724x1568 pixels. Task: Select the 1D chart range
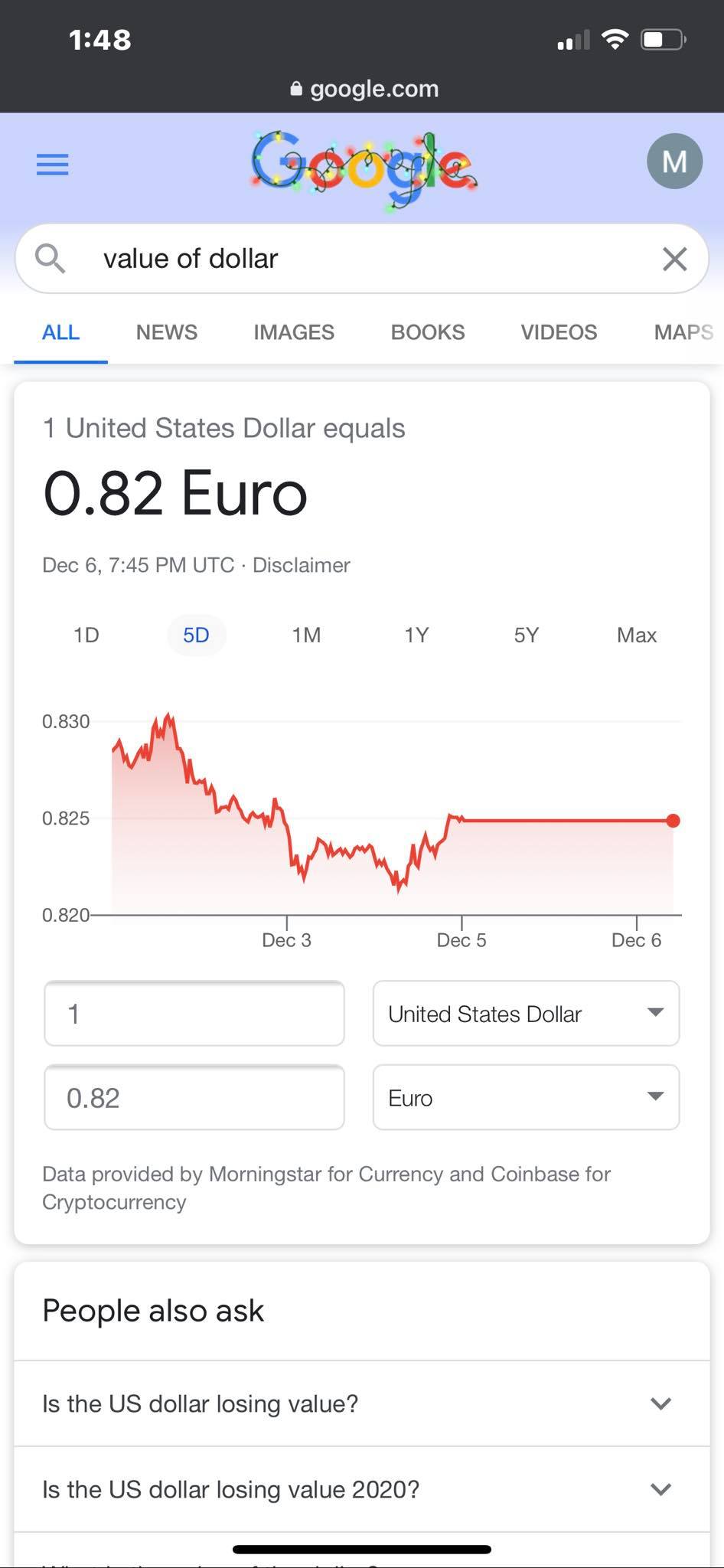point(86,635)
